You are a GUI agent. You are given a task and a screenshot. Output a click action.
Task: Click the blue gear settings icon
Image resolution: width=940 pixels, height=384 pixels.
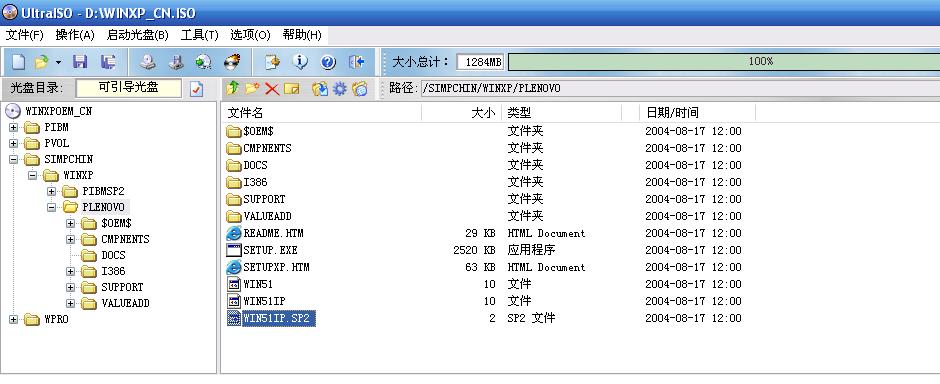340,89
